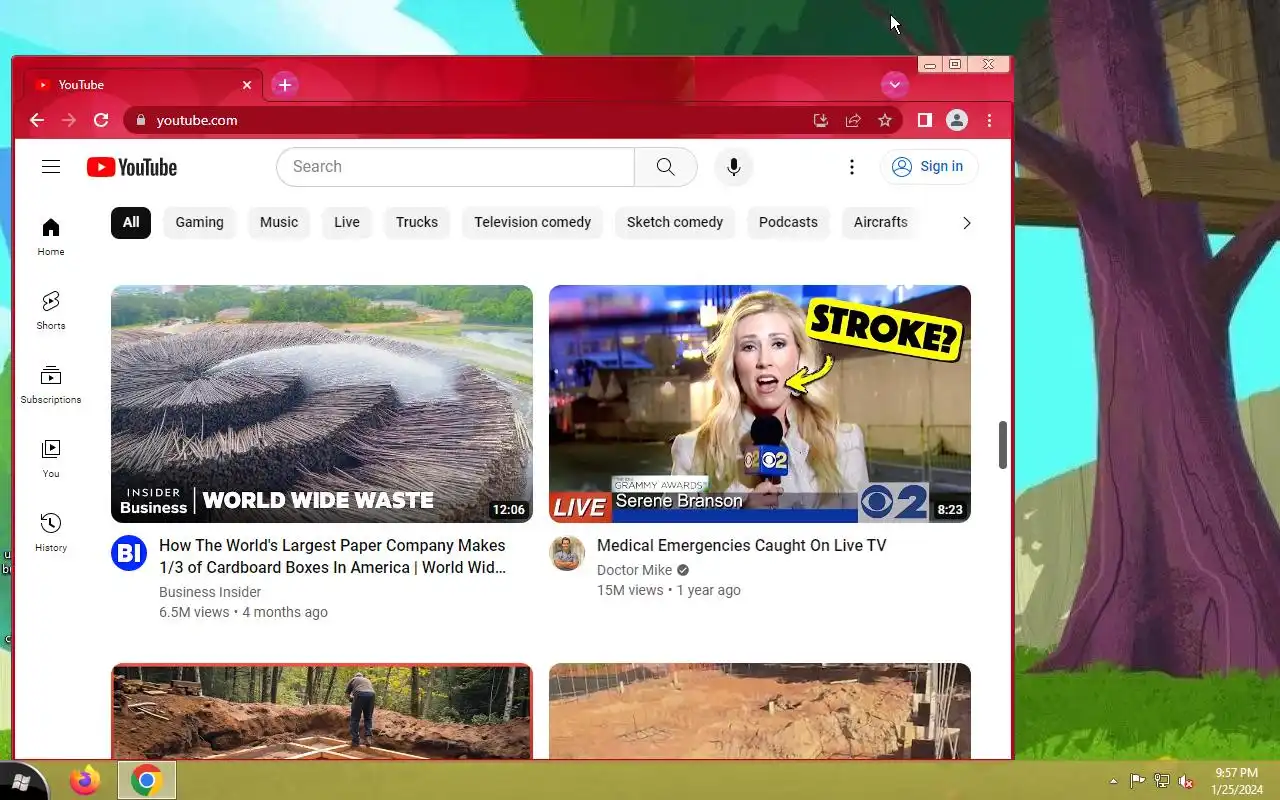The image size is (1280, 800).
Task: Click the YouTube browser tab
Action: tap(142, 85)
